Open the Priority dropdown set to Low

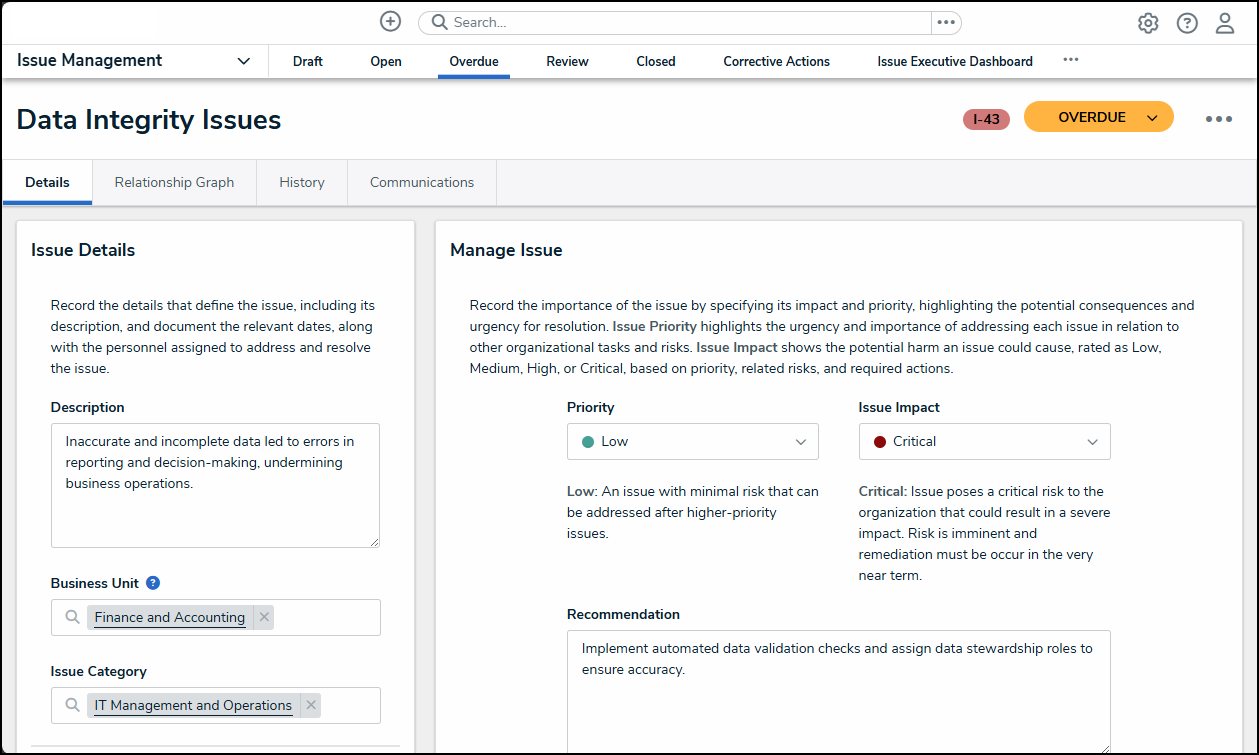pos(692,441)
